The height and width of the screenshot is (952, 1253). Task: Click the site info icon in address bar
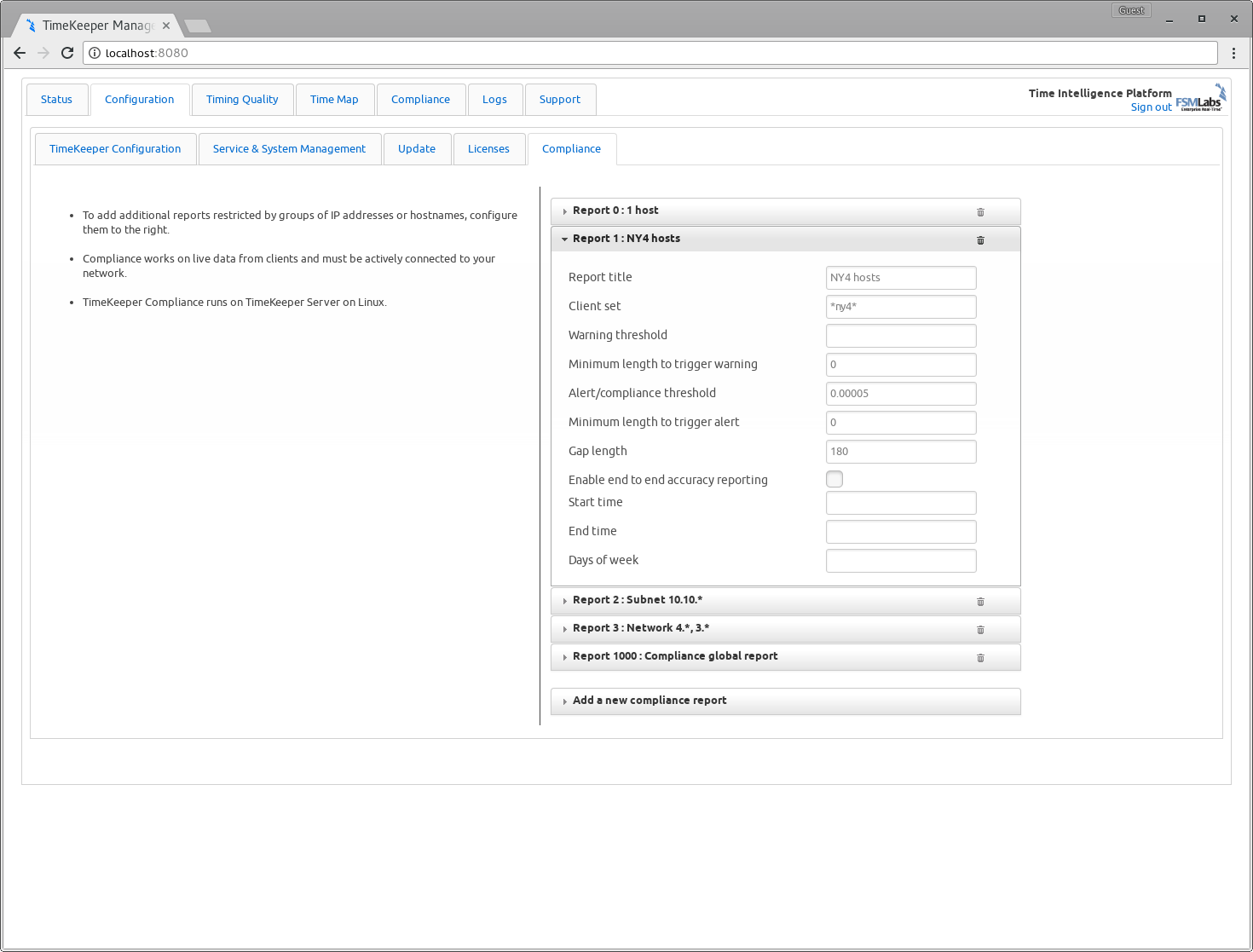95,53
